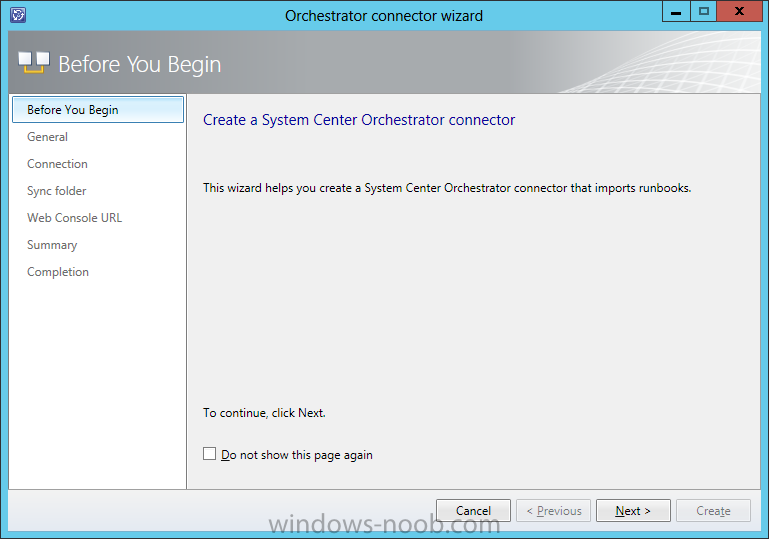Click the Create button

click(713, 511)
